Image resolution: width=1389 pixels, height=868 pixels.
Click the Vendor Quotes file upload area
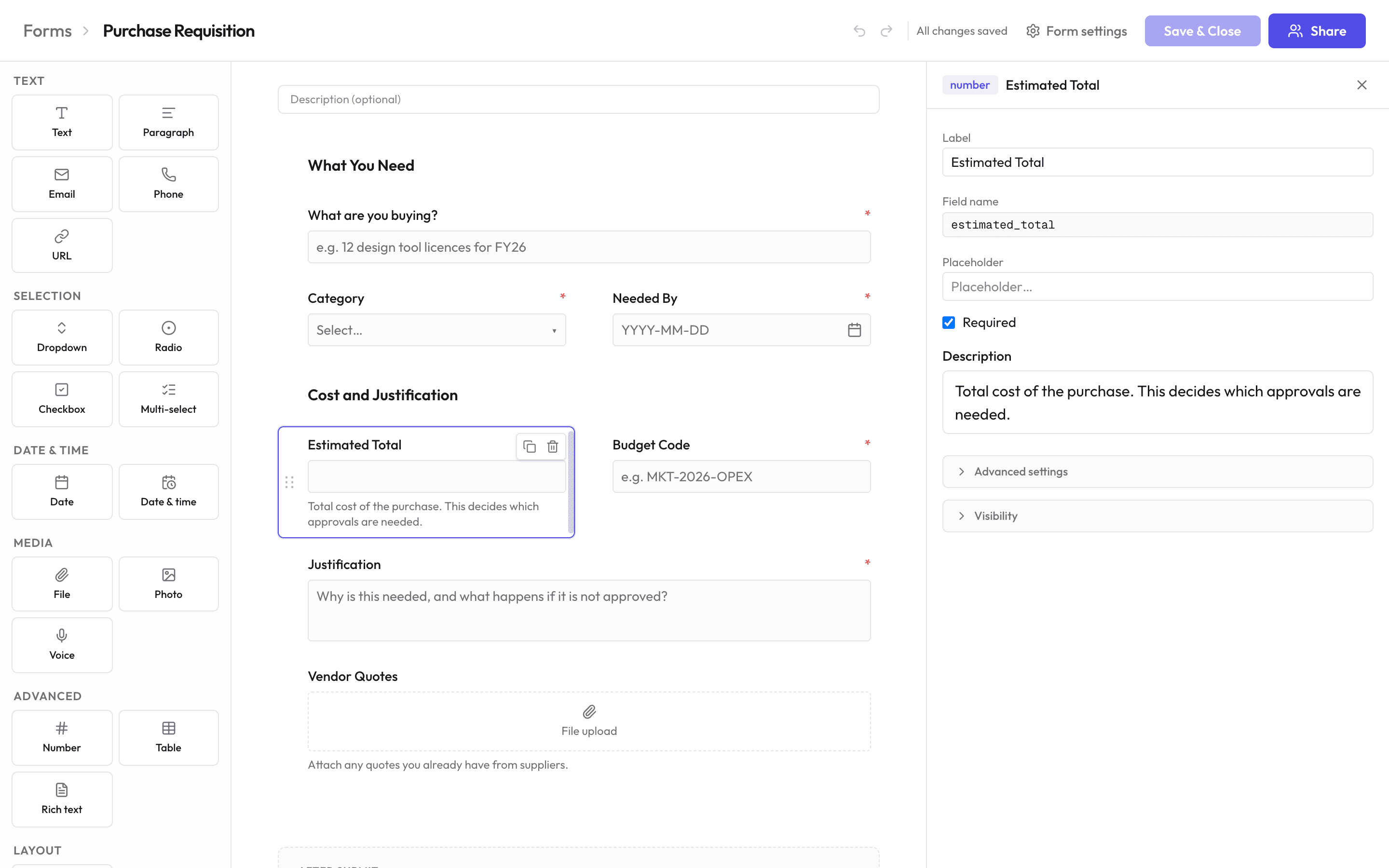tap(589, 721)
